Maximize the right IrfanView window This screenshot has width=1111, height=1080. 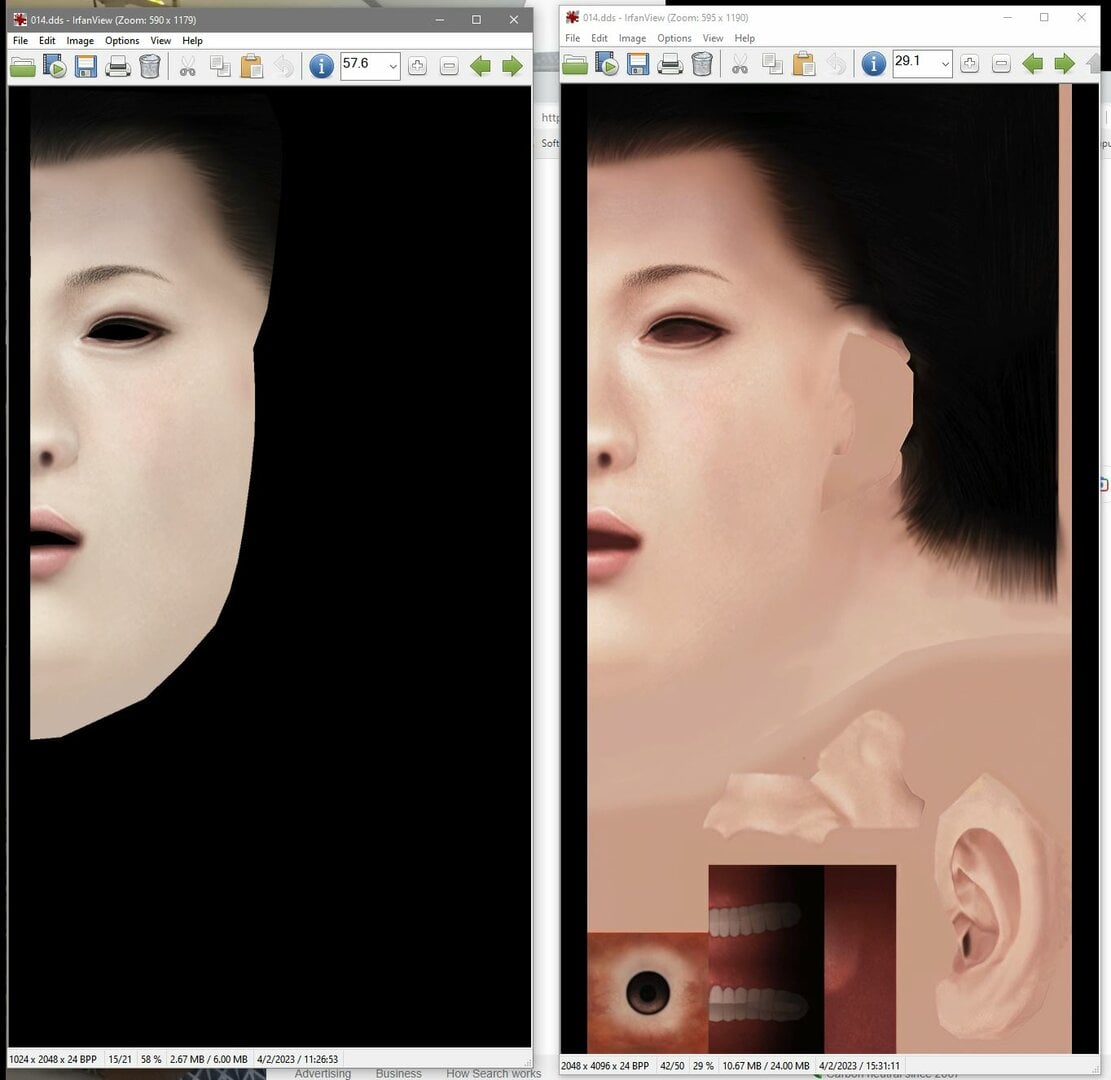(1044, 17)
